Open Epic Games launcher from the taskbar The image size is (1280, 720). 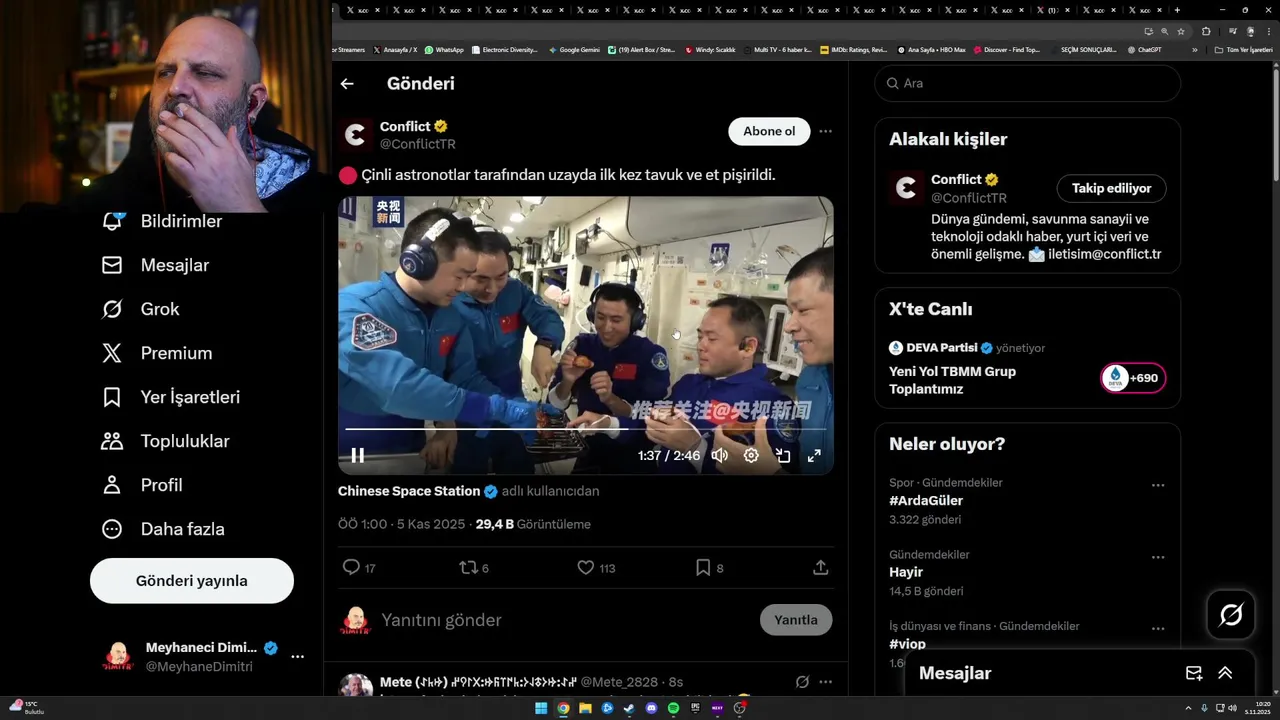point(695,708)
